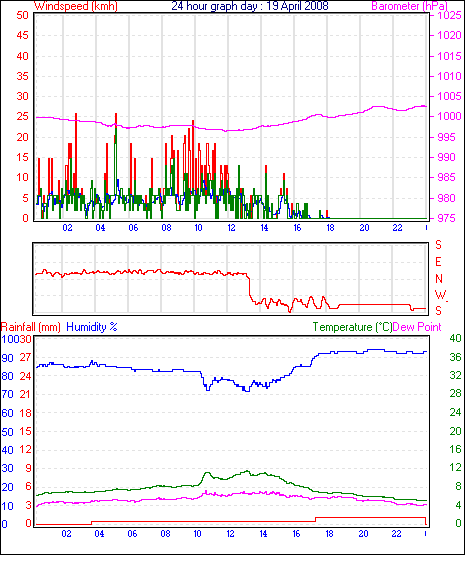Screen dimensions: 466x563
Task: Click the Temperature (°C) legend label
Action: pyautogui.click(x=352, y=327)
